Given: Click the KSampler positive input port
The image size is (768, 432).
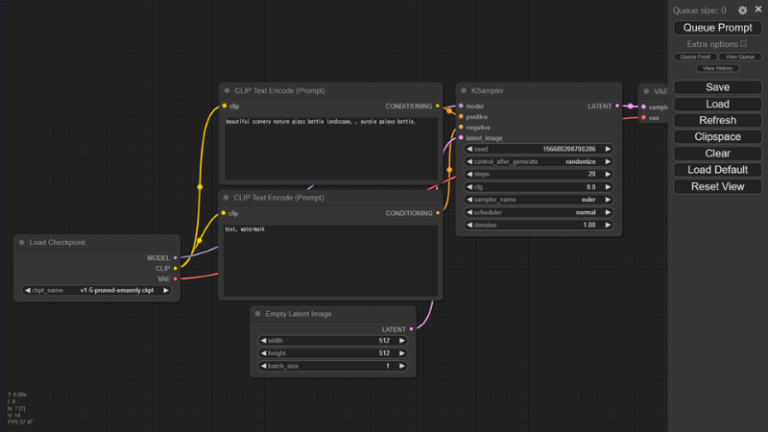Looking at the screenshot, I should pos(461,117).
